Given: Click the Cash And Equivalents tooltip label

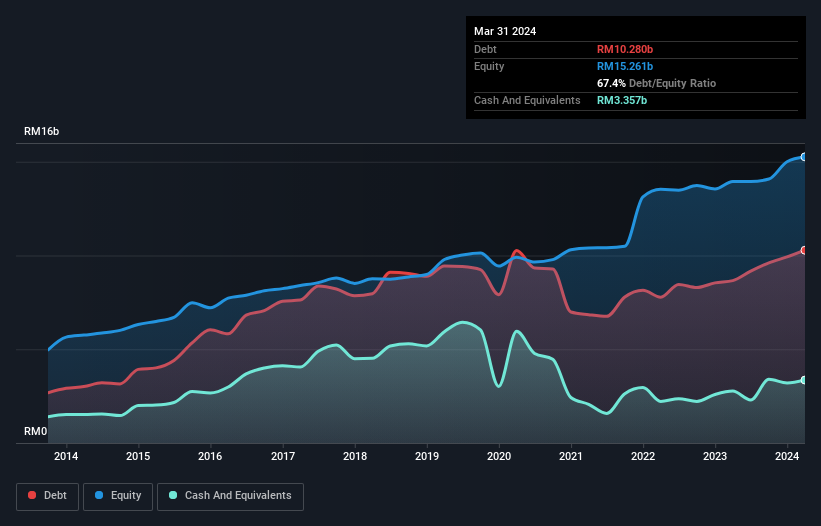Looking at the screenshot, I should 527,100.
